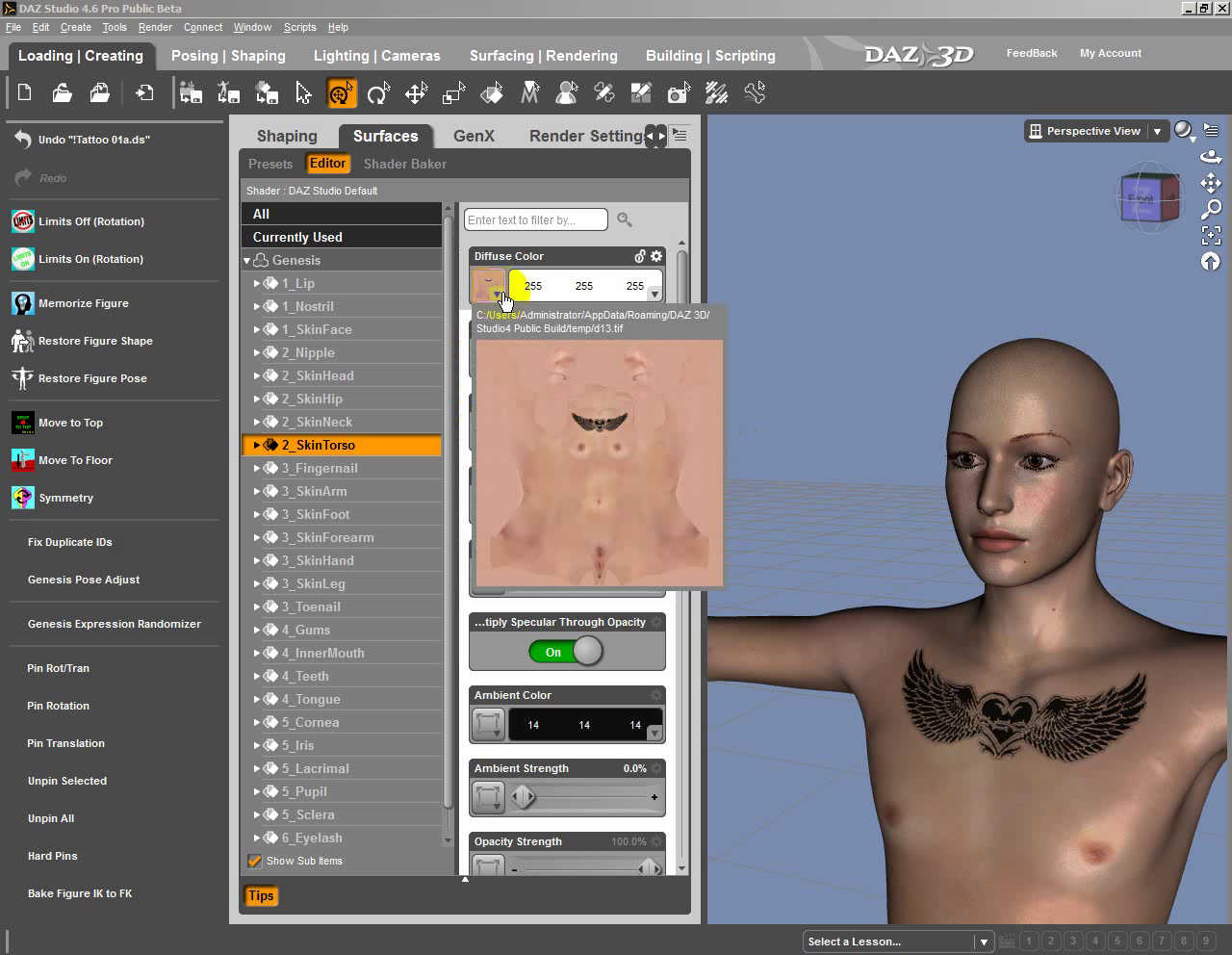Open the FeedBack link
Viewport: 1232px width, 955px height.
click(x=1032, y=53)
